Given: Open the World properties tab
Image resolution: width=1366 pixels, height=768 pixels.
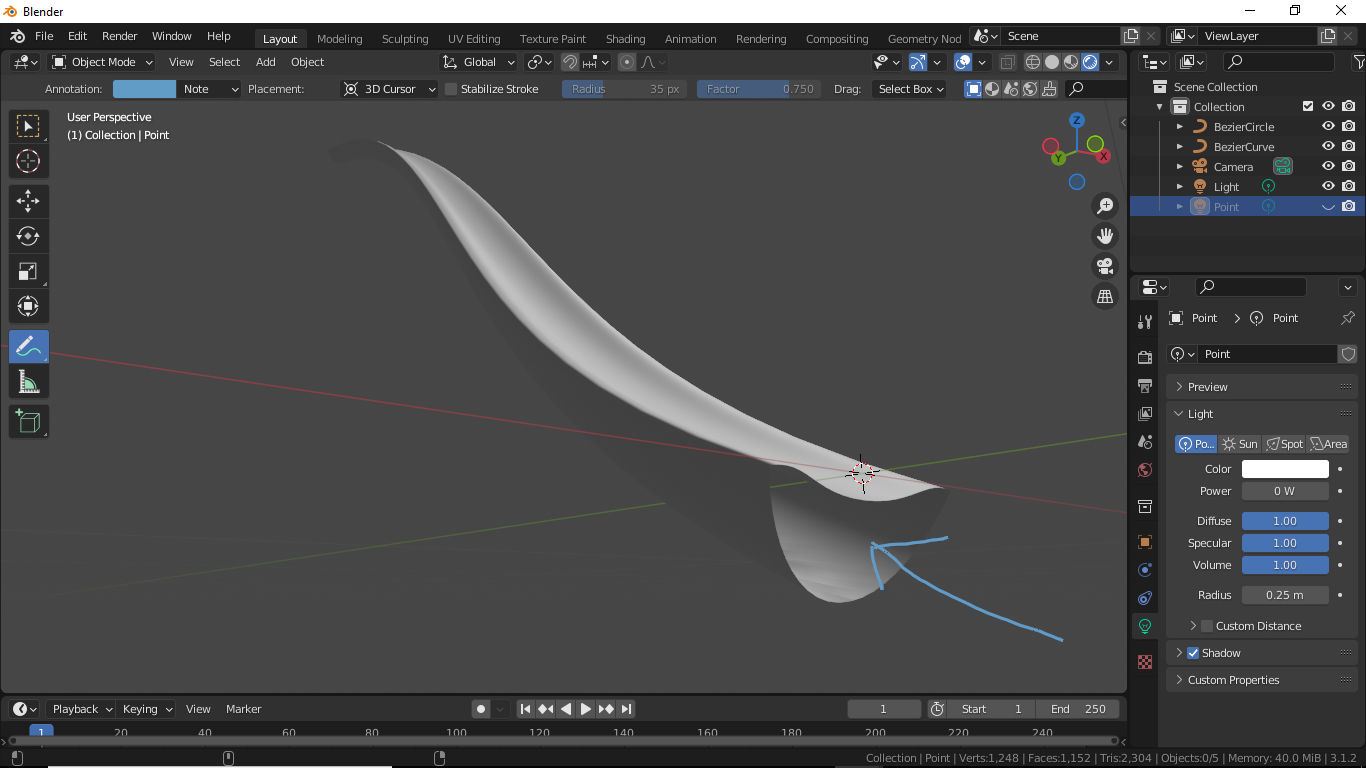Looking at the screenshot, I should point(1145,469).
